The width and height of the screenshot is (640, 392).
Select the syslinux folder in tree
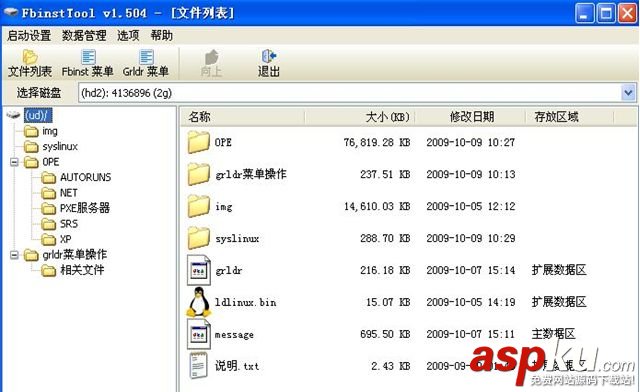pos(60,147)
